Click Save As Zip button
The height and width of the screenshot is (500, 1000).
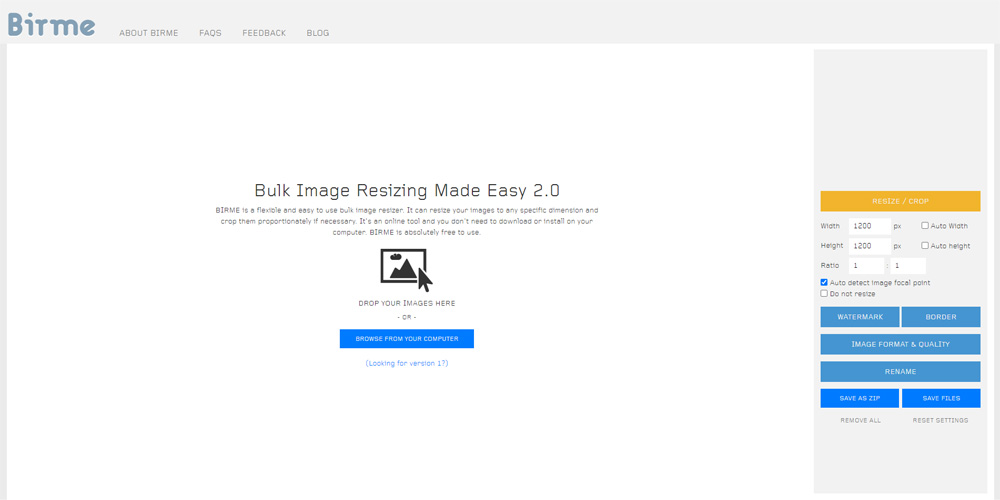pos(860,398)
